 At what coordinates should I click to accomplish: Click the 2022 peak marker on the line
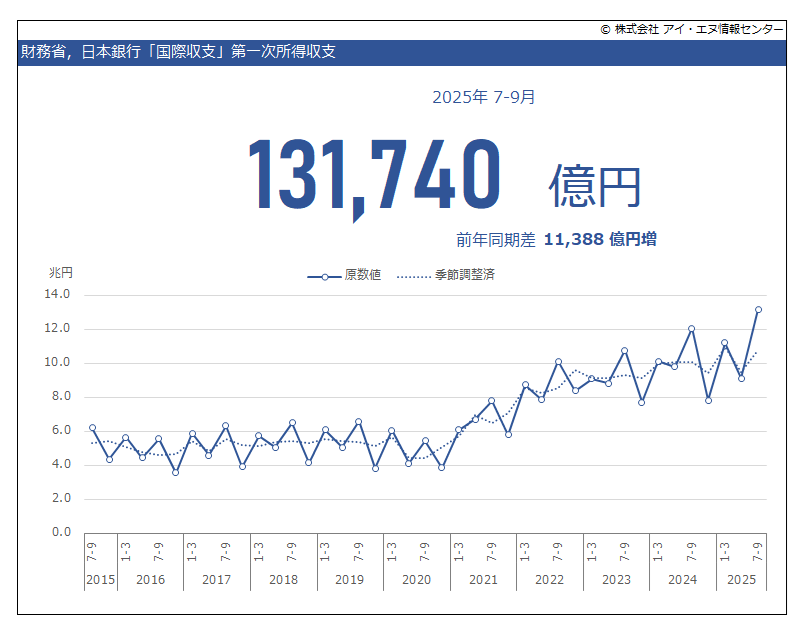[x=558, y=362]
